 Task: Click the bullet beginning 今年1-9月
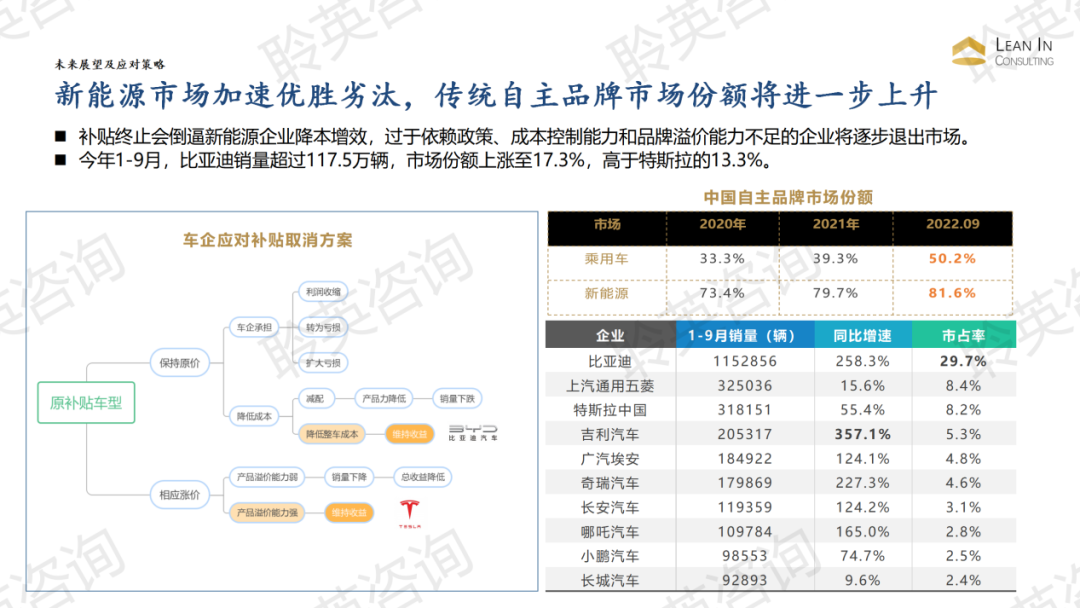point(425,160)
